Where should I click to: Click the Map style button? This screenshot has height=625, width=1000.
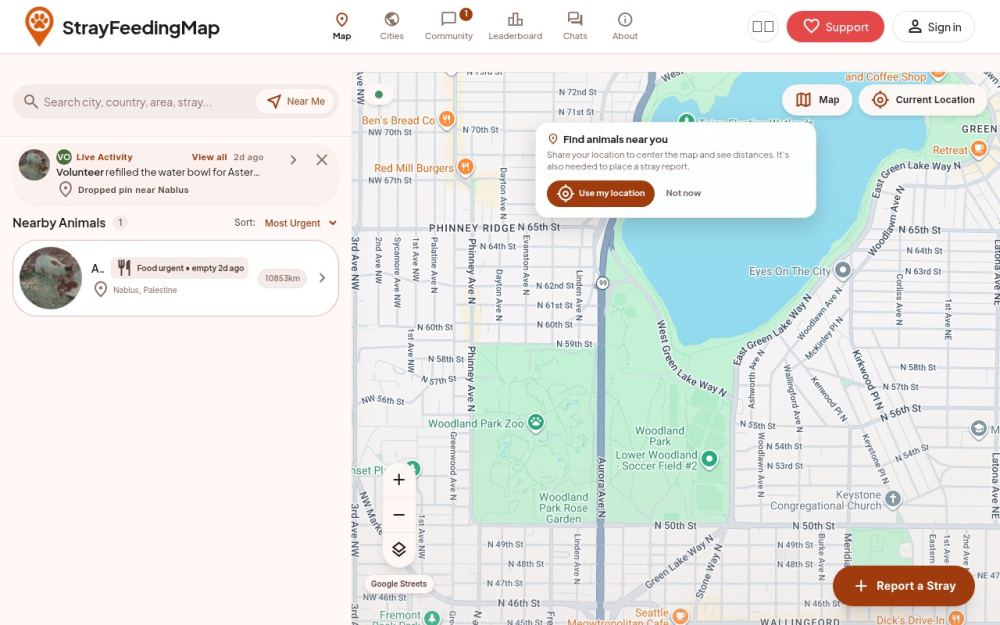click(817, 99)
